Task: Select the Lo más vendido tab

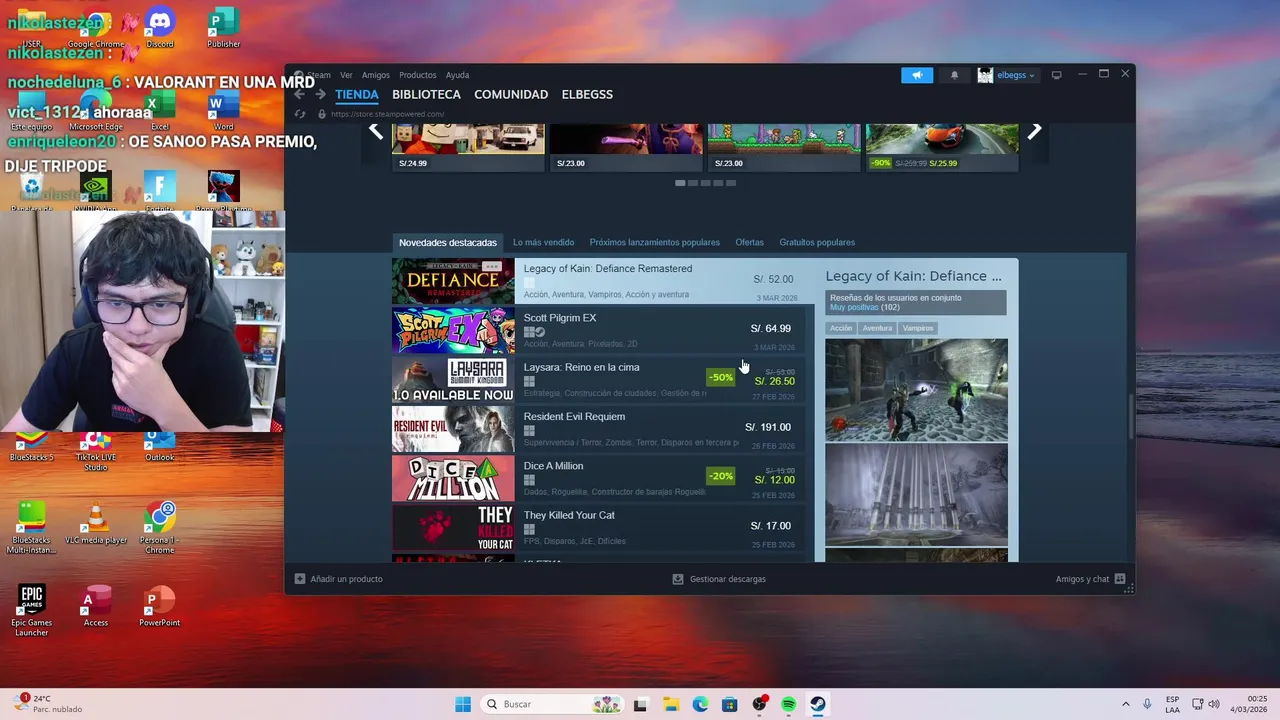Action: coord(543,242)
